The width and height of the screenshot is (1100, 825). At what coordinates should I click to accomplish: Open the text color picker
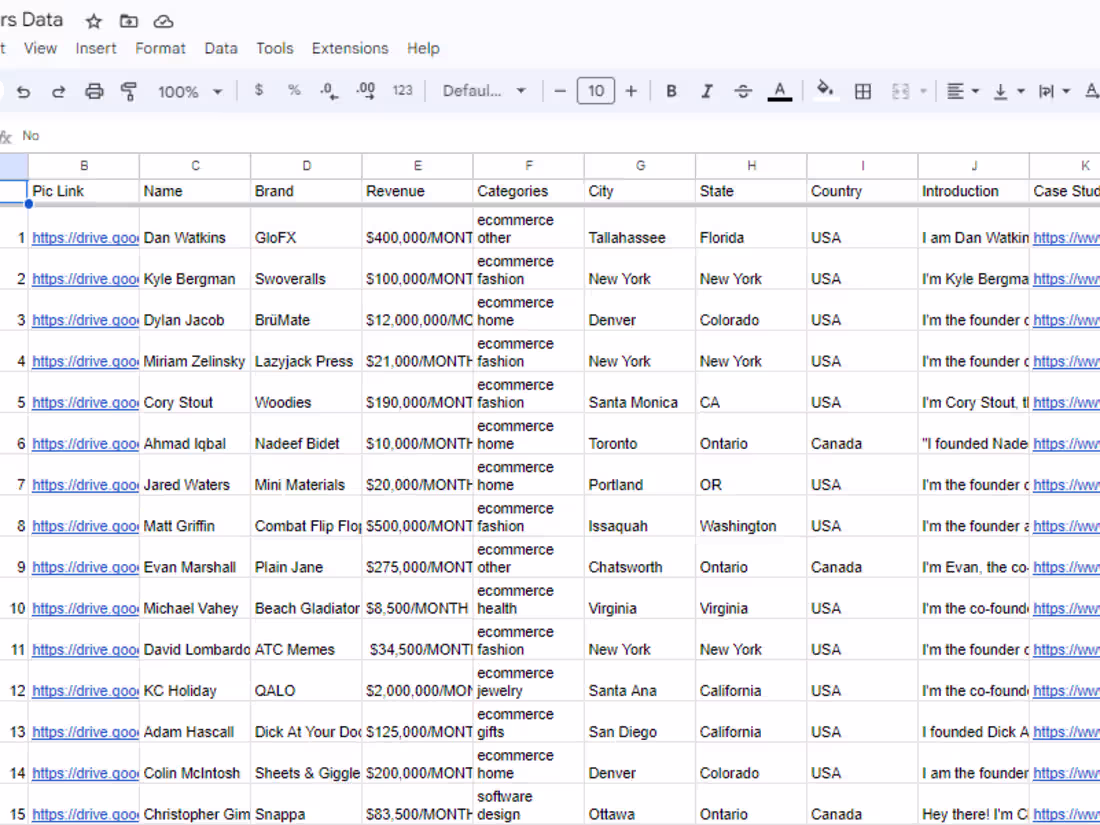tap(779, 91)
